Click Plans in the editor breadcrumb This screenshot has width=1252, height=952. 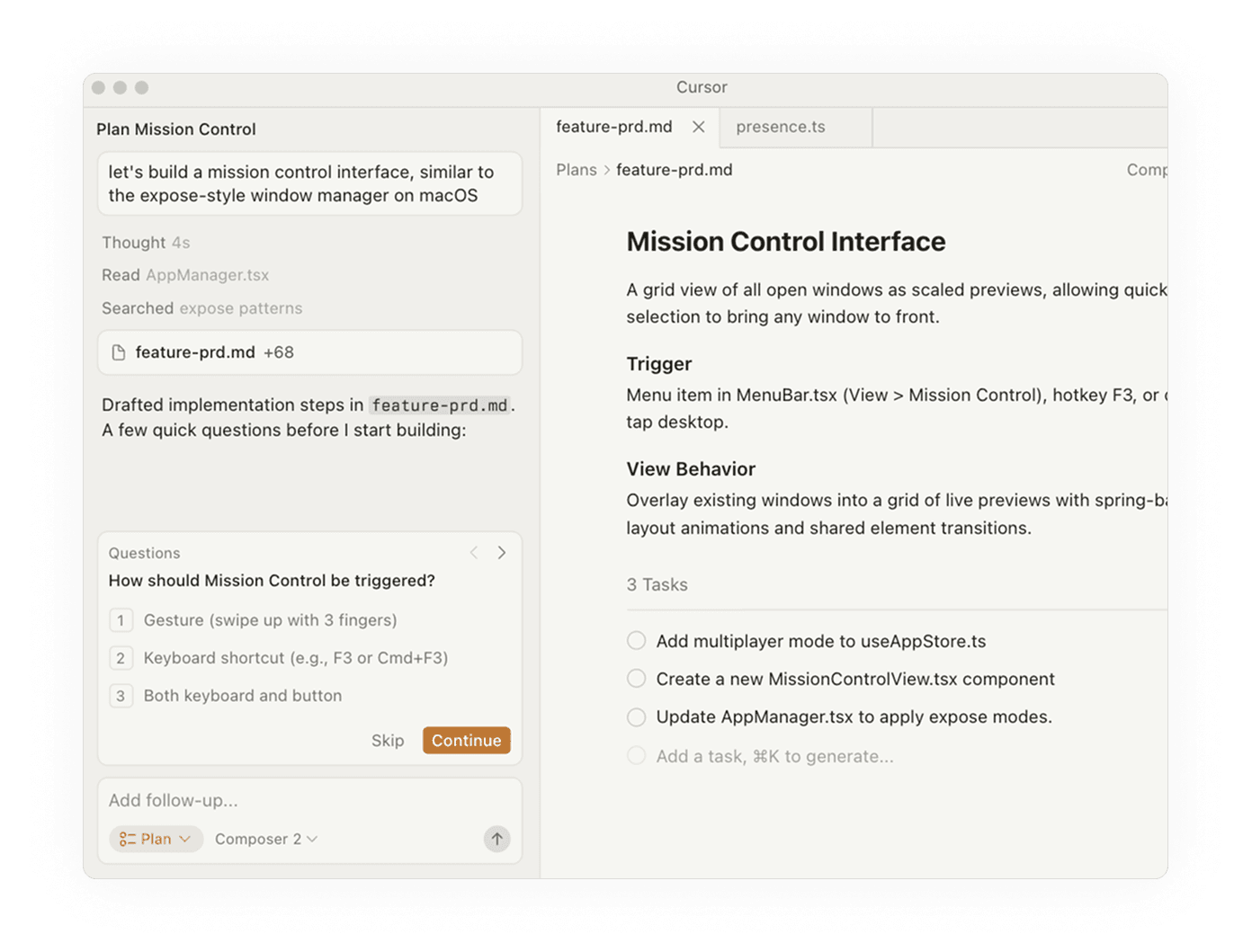point(576,169)
